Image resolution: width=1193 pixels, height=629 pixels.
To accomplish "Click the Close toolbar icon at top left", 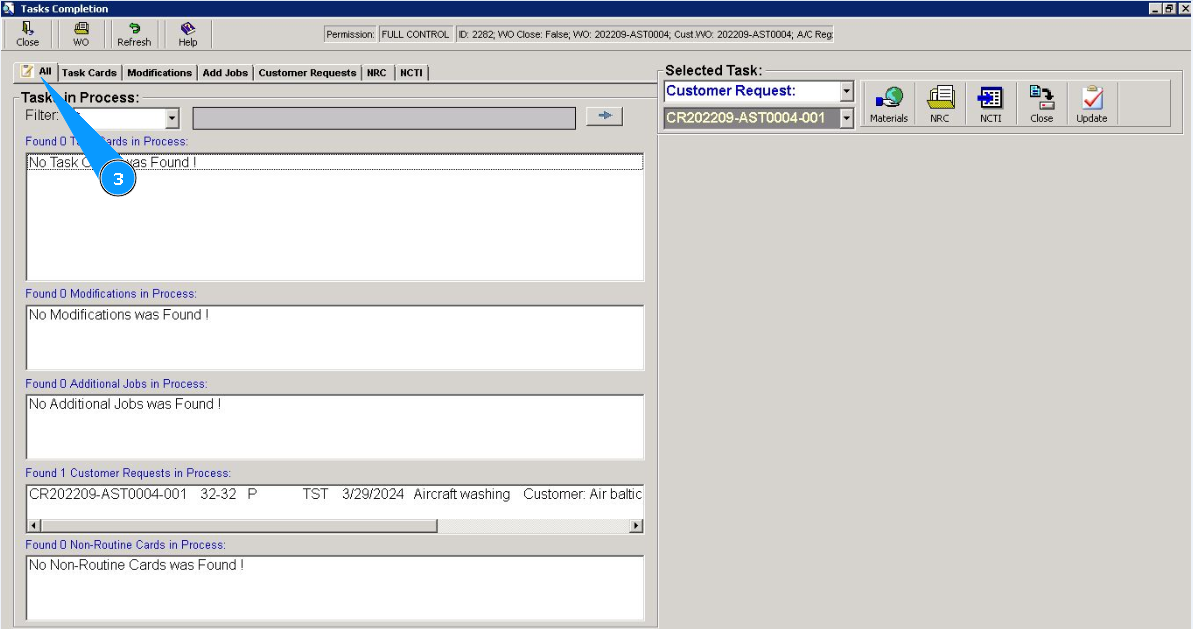I will click(27, 34).
